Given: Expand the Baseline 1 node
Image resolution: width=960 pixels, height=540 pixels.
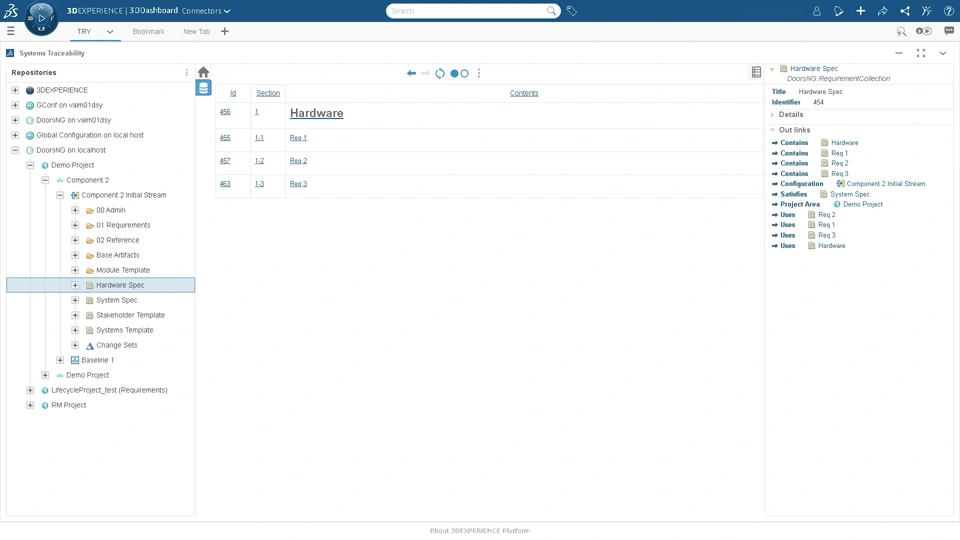Looking at the screenshot, I should click(x=60, y=360).
